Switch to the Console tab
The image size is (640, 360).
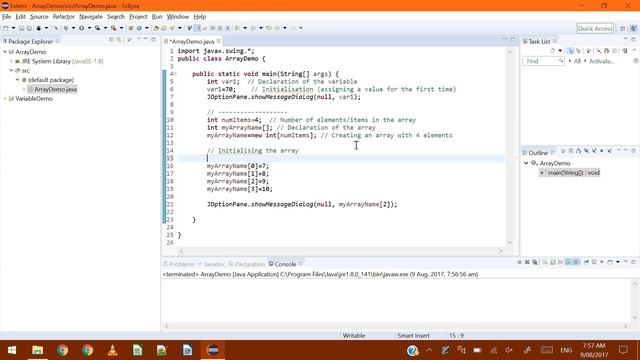pyautogui.click(x=285, y=264)
